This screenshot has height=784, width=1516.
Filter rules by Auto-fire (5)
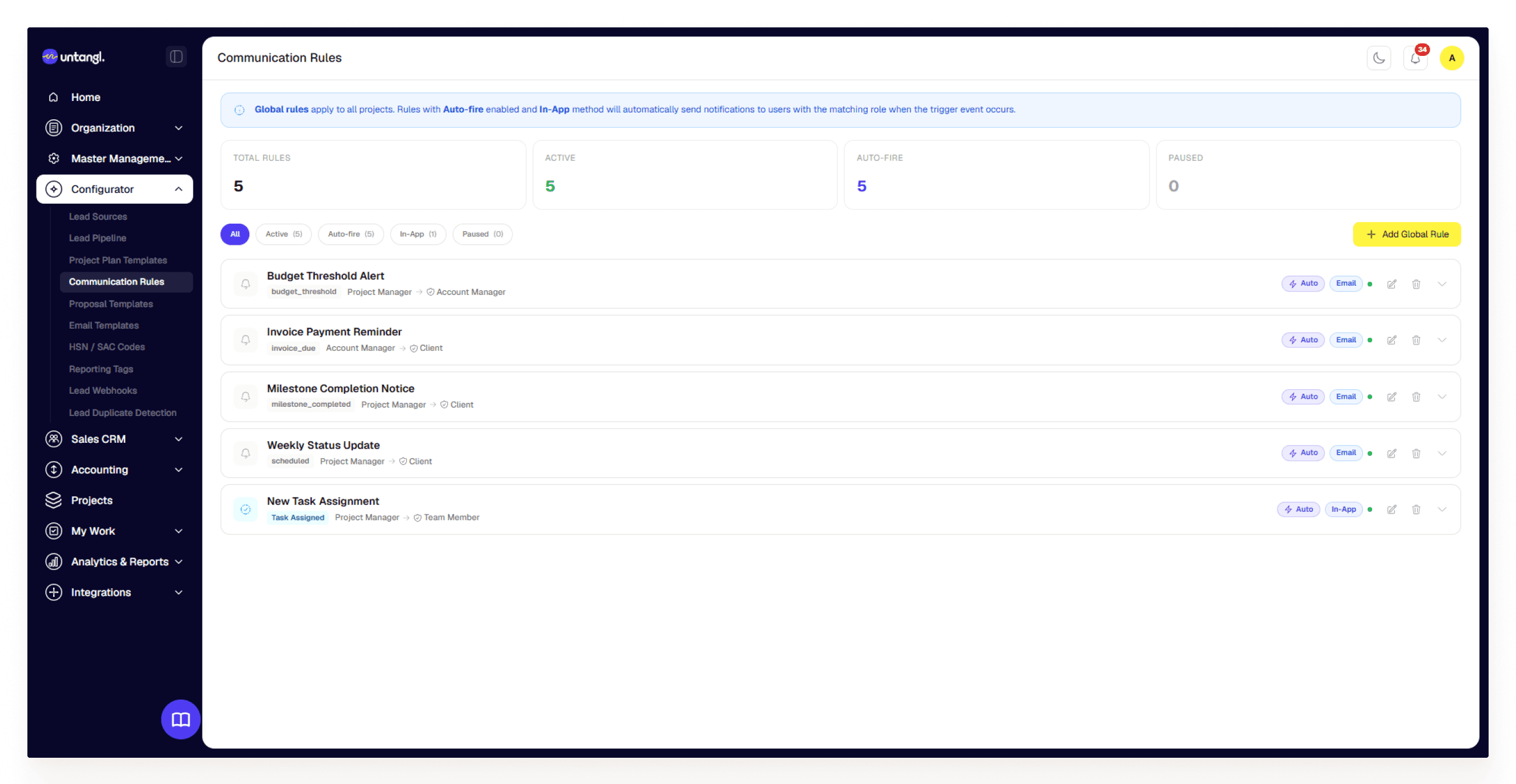(x=351, y=234)
